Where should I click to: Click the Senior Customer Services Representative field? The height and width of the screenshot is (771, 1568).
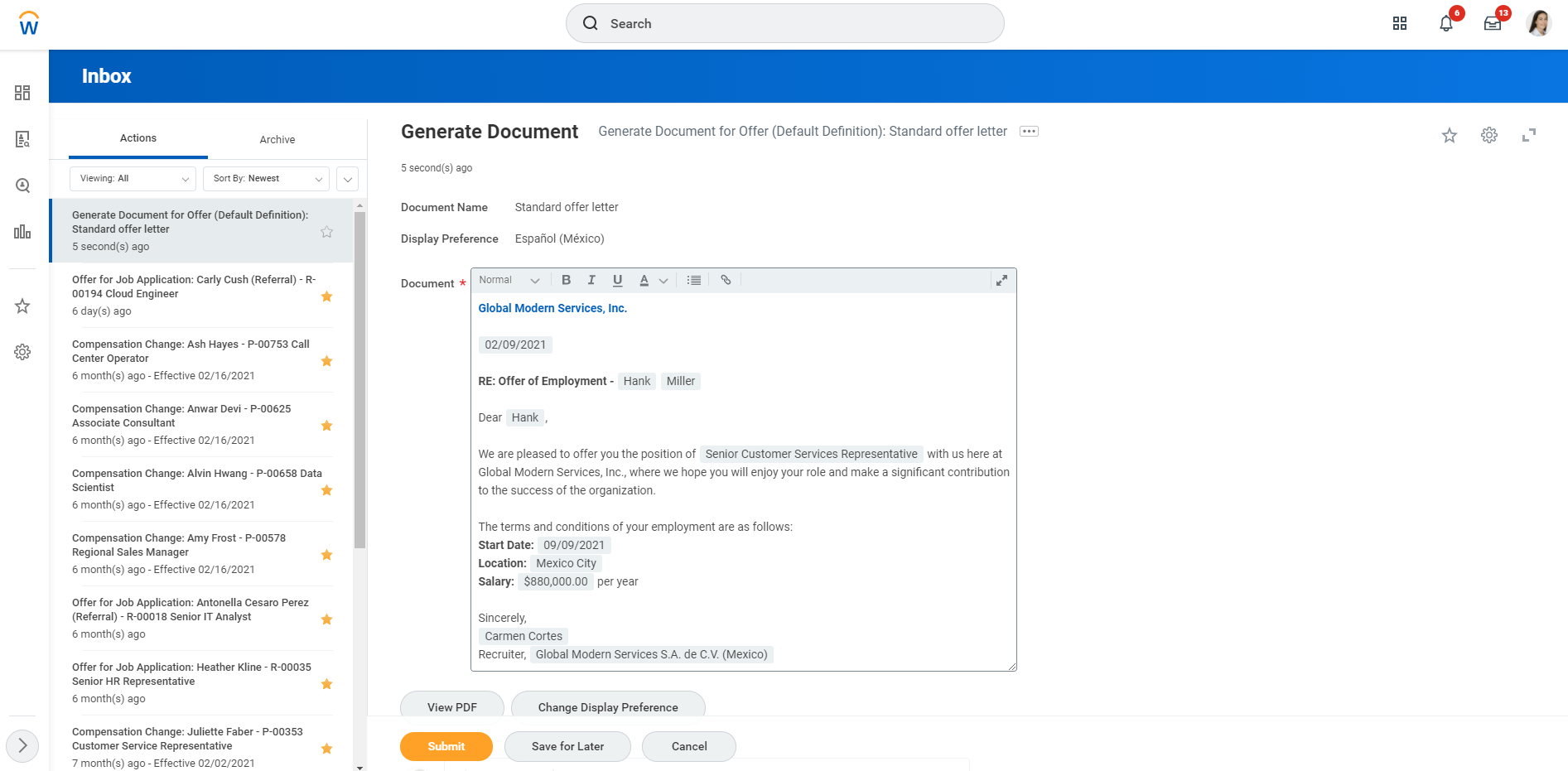(x=812, y=454)
